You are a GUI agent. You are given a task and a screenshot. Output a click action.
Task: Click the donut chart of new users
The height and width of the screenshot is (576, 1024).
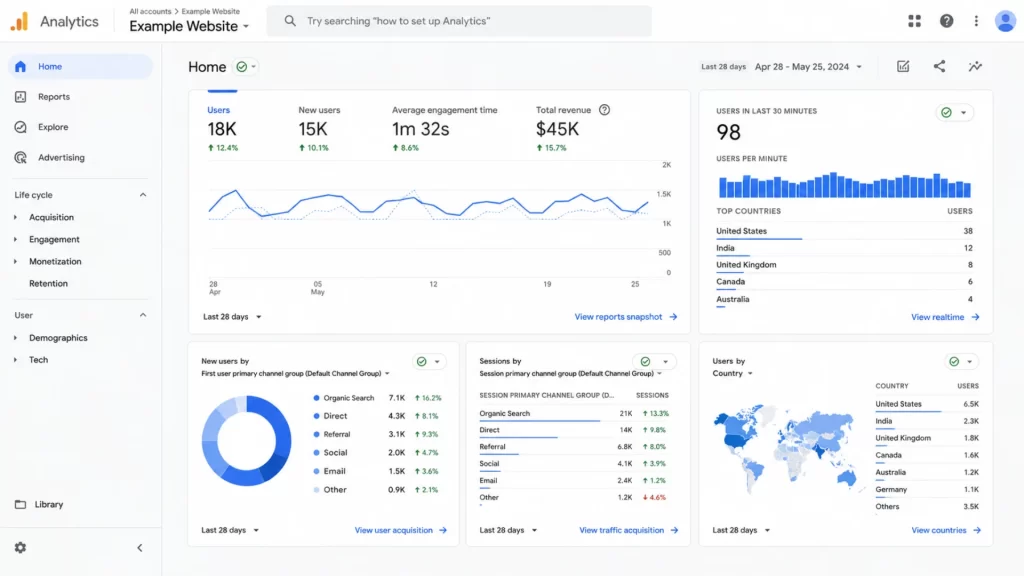click(247, 440)
